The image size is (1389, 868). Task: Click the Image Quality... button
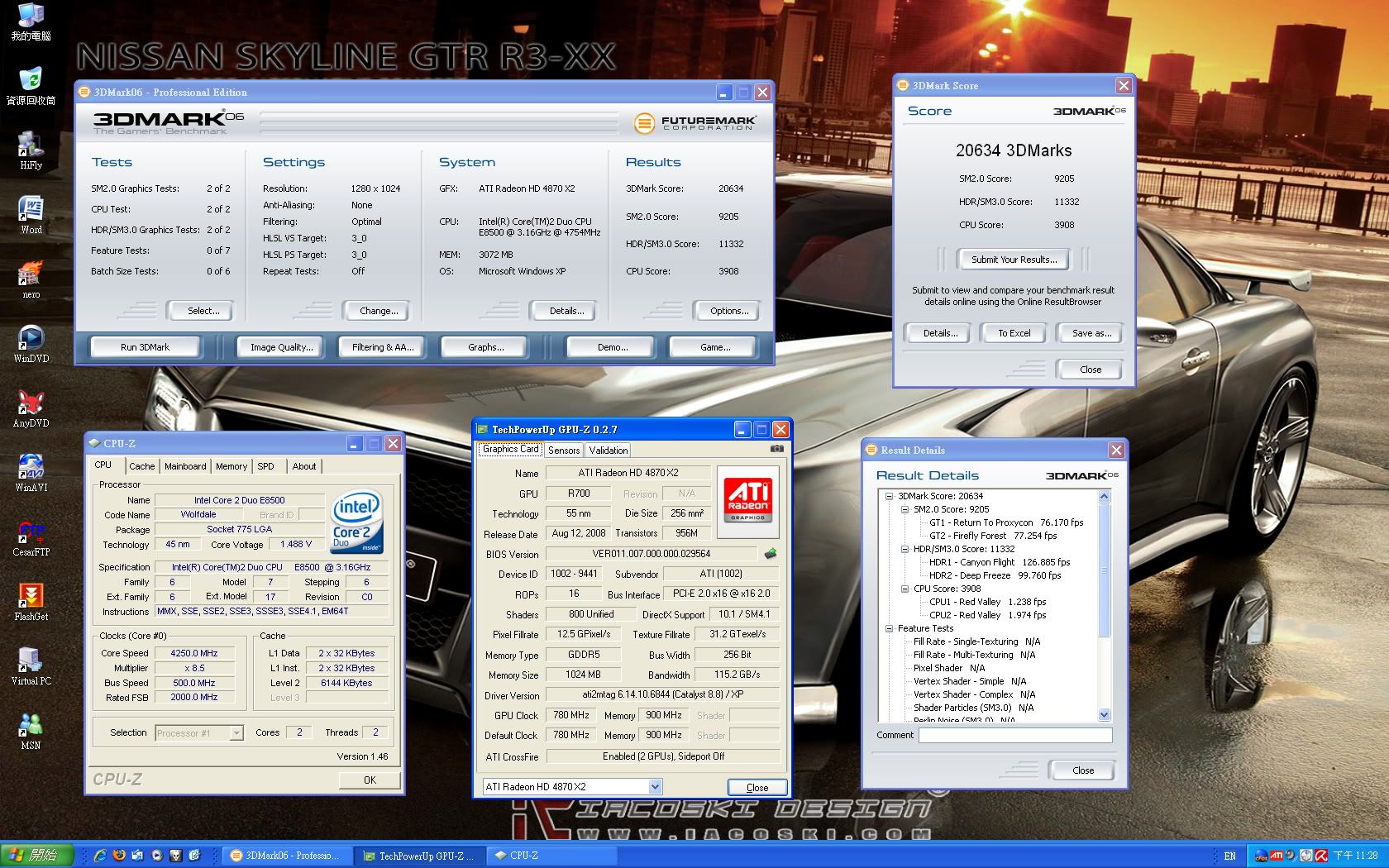point(282,347)
